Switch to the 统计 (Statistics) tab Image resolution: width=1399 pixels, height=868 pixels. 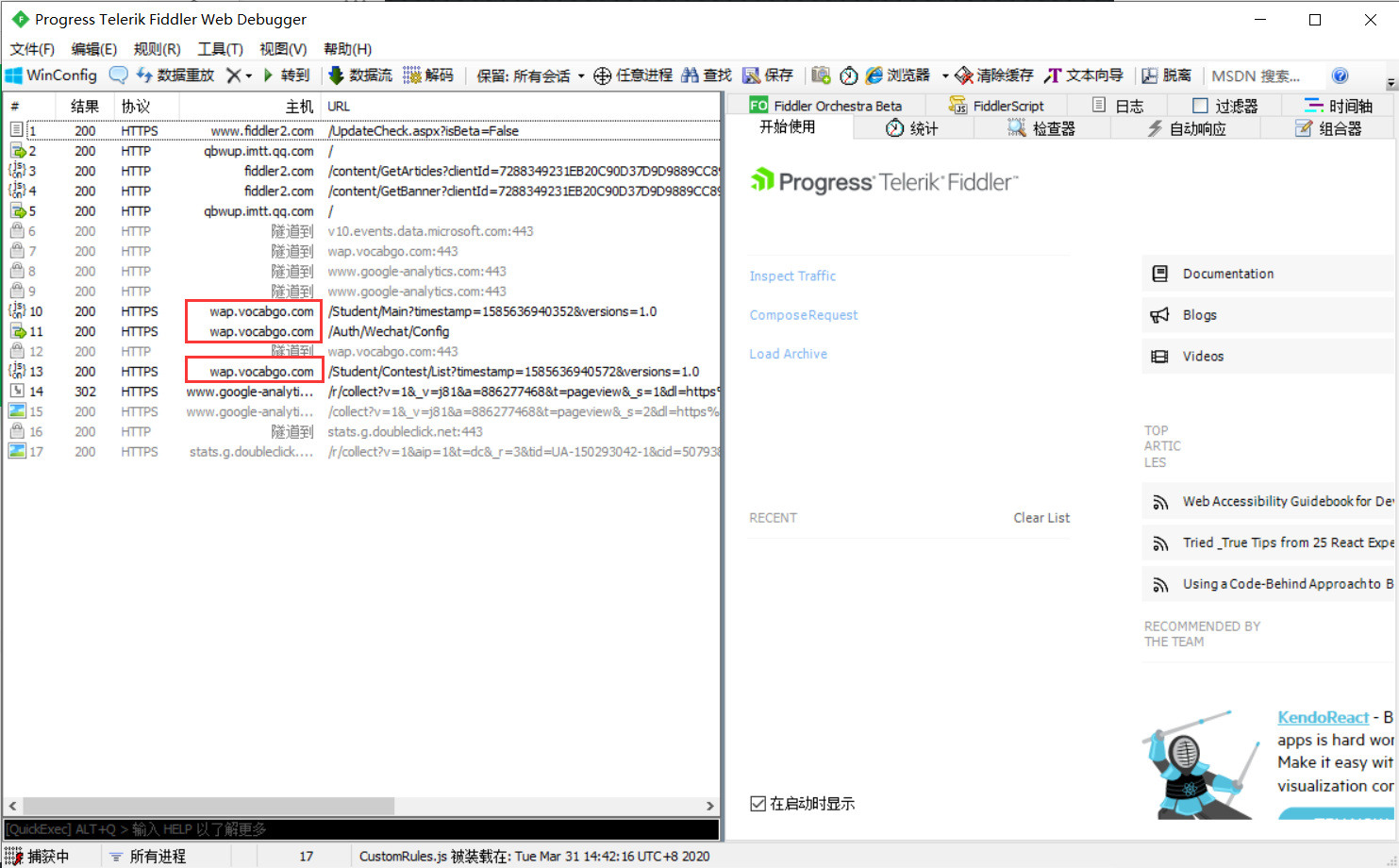(912, 128)
